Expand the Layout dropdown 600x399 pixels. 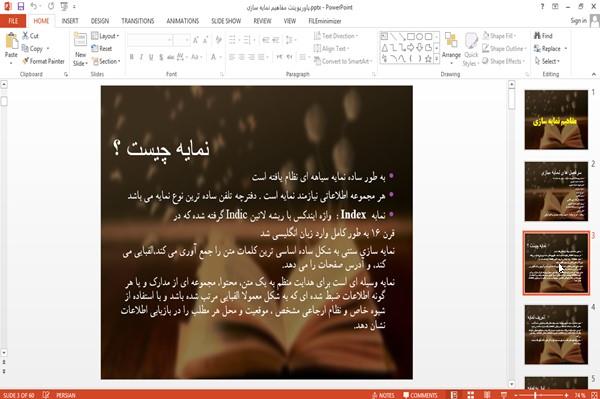click(105, 36)
